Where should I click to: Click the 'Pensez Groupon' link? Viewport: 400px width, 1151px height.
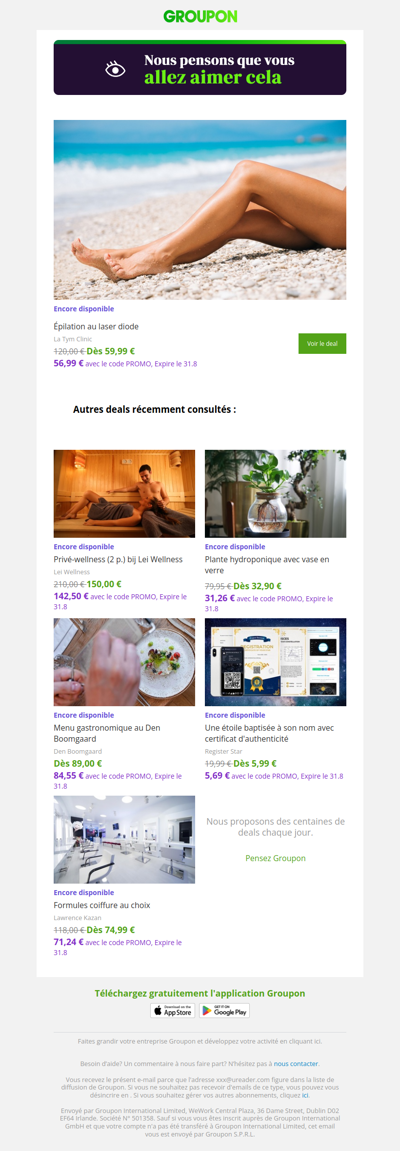click(x=275, y=857)
